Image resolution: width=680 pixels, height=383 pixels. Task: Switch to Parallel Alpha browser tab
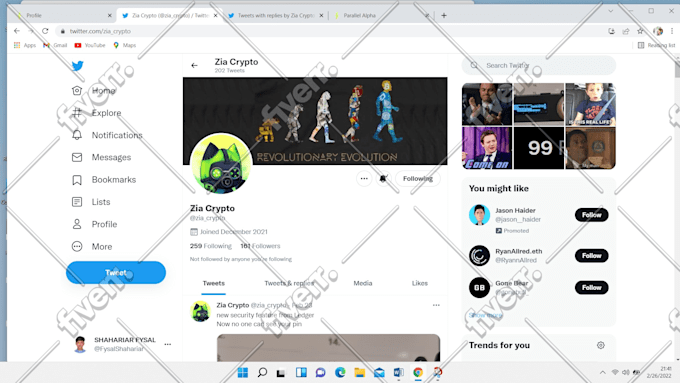(381, 15)
